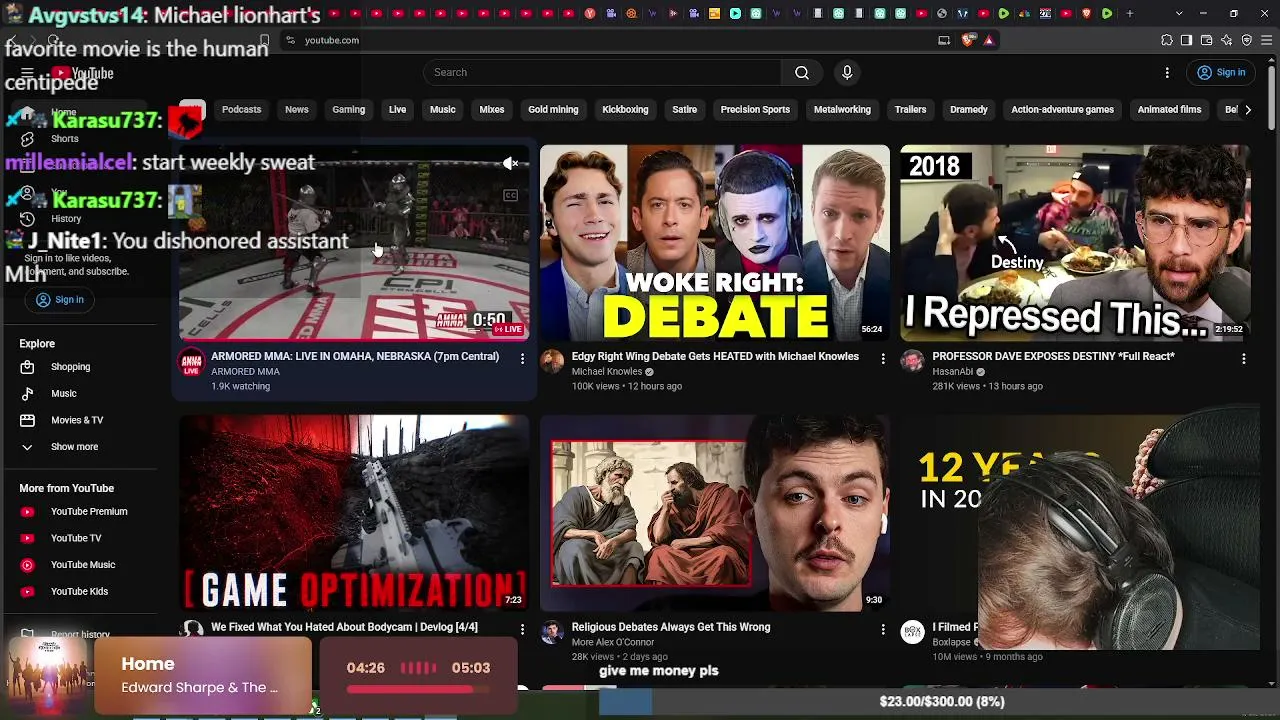1280x720 pixels.
Task: Open the Religious Debates philosophers thumbnail
Action: [x=715, y=513]
